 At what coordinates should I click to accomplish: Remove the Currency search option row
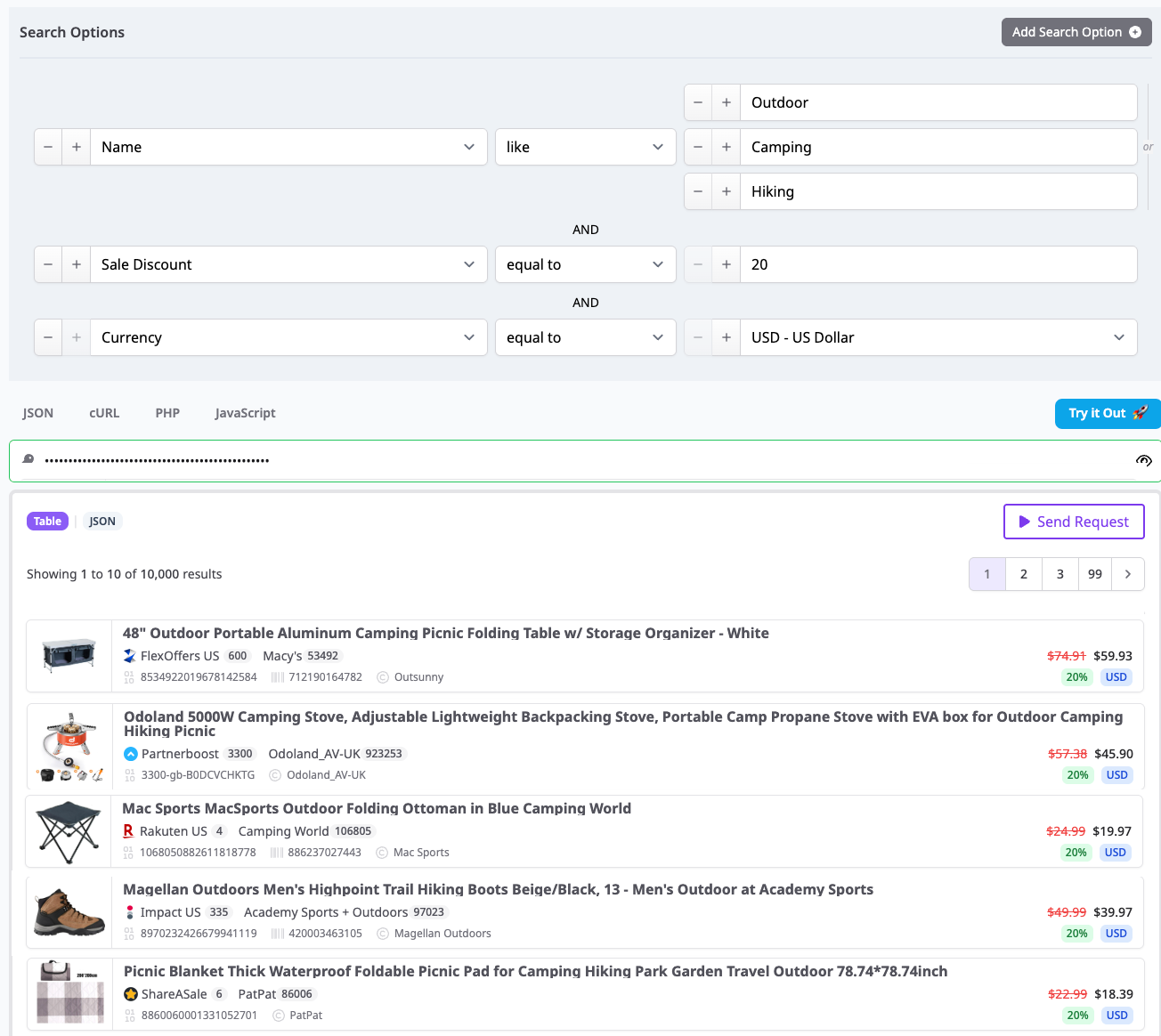(48, 337)
